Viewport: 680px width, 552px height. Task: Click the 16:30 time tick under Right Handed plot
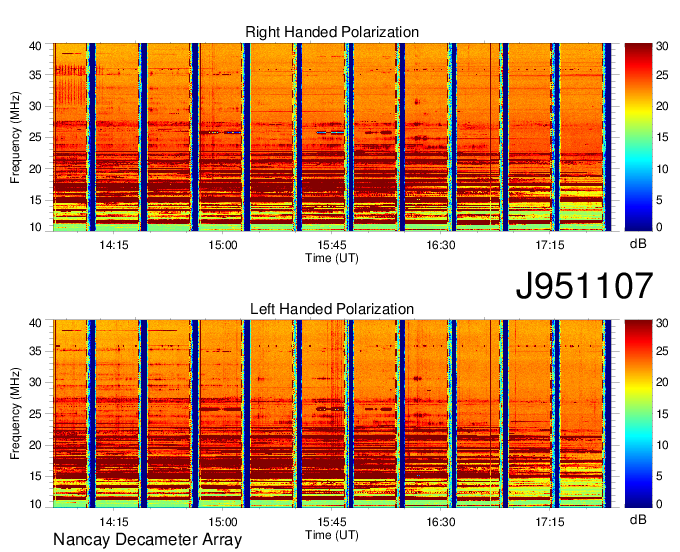(x=441, y=245)
